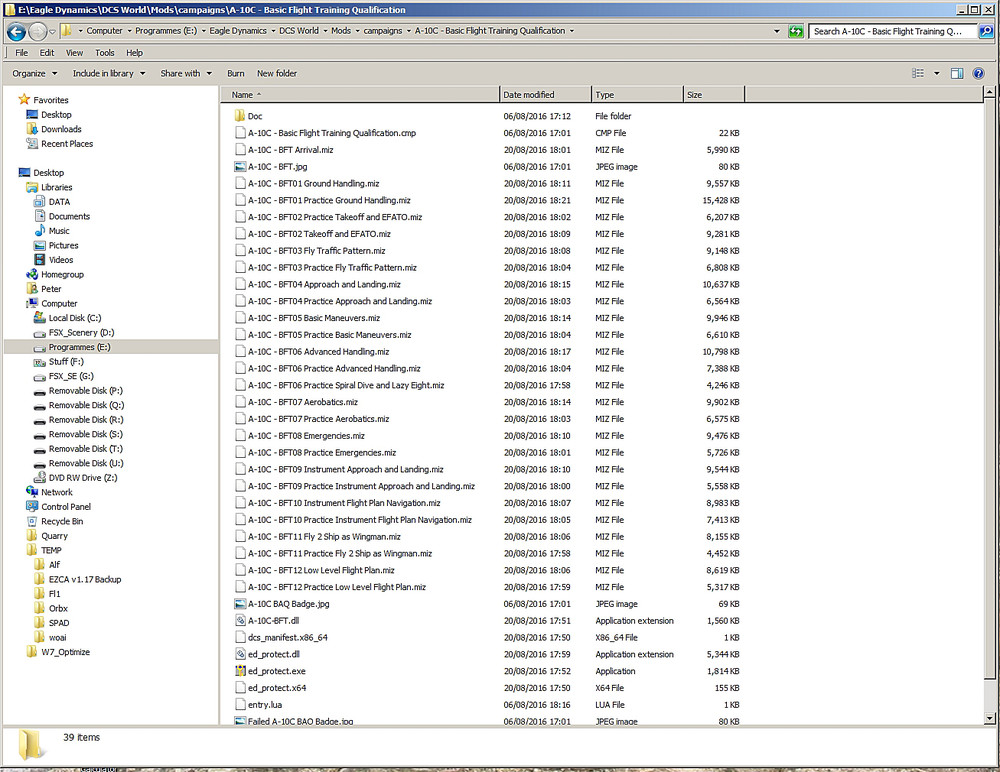Image resolution: width=1000 pixels, height=772 pixels.
Task: Open the view options dropdown arrow
Action: click(x=937, y=73)
